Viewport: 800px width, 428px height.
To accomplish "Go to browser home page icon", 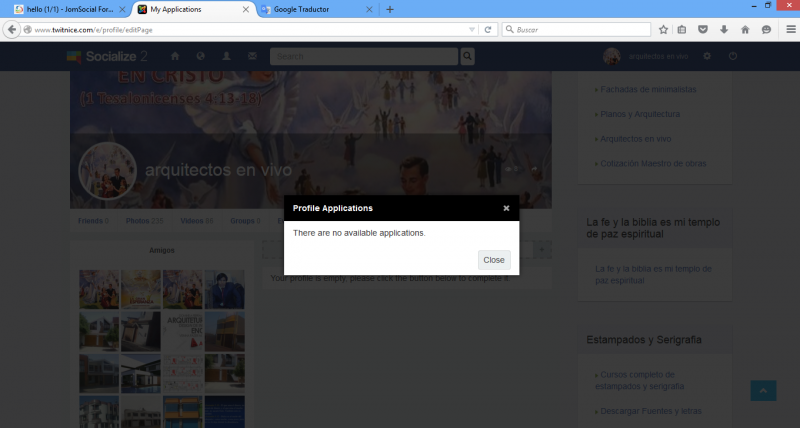I will point(745,30).
